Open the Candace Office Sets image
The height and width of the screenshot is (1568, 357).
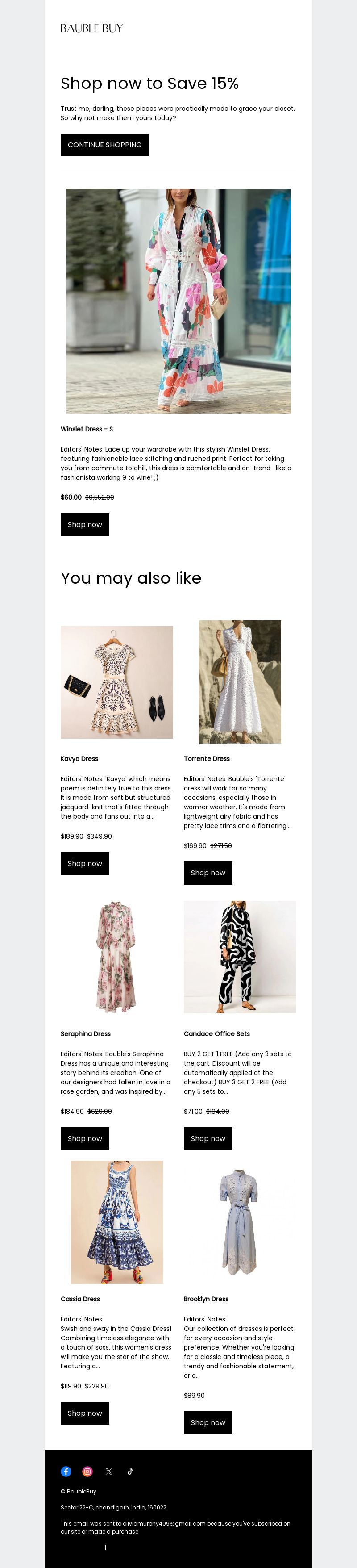240,957
